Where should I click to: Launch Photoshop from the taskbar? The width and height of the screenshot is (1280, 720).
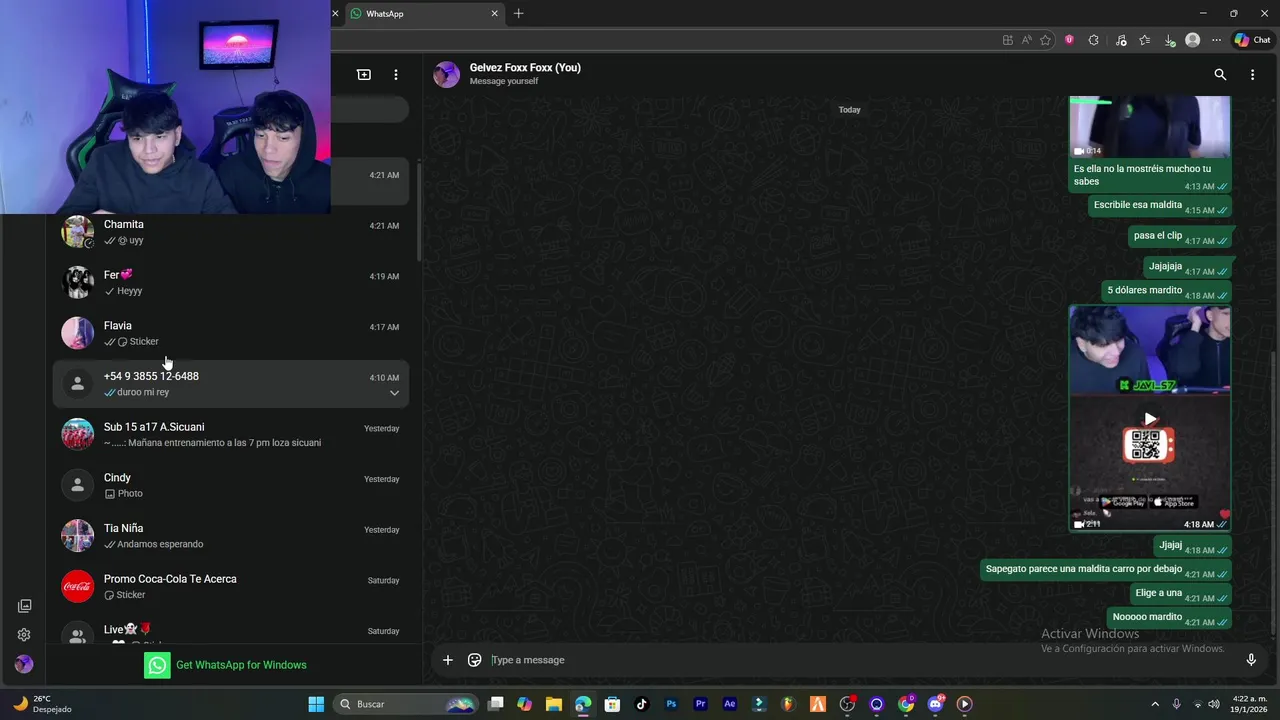tap(671, 704)
